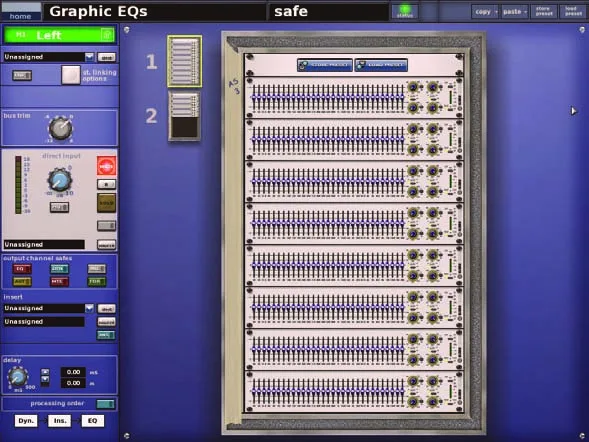Toggle the EQ output channel safe

coord(22,269)
